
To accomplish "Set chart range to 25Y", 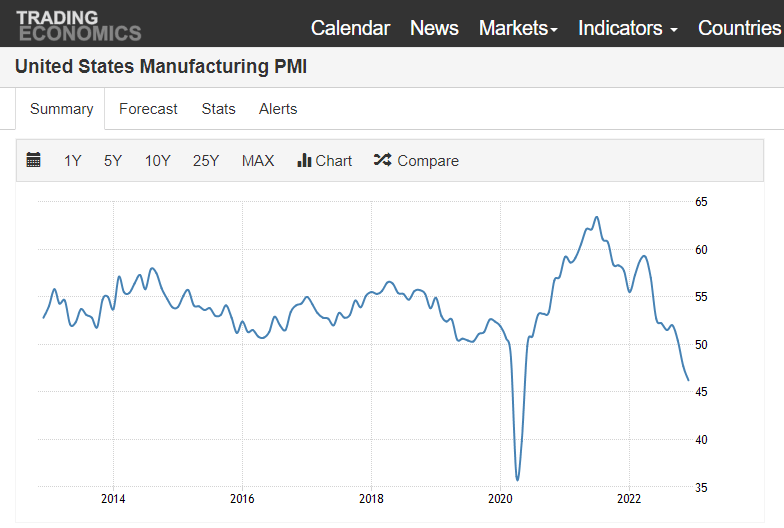I will click(206, 161).
